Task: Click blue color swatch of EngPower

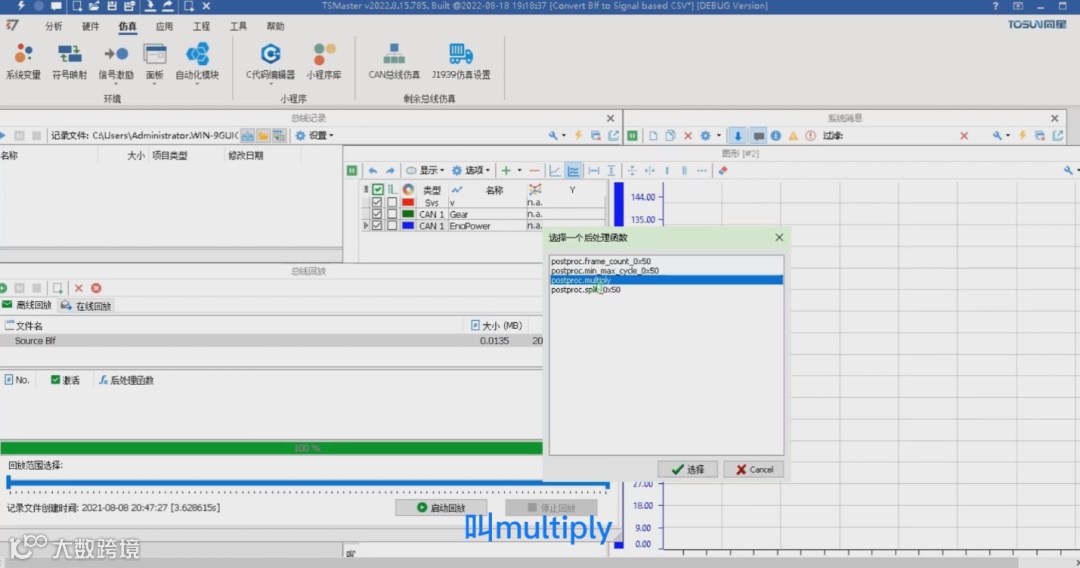Action: point(408,226)
